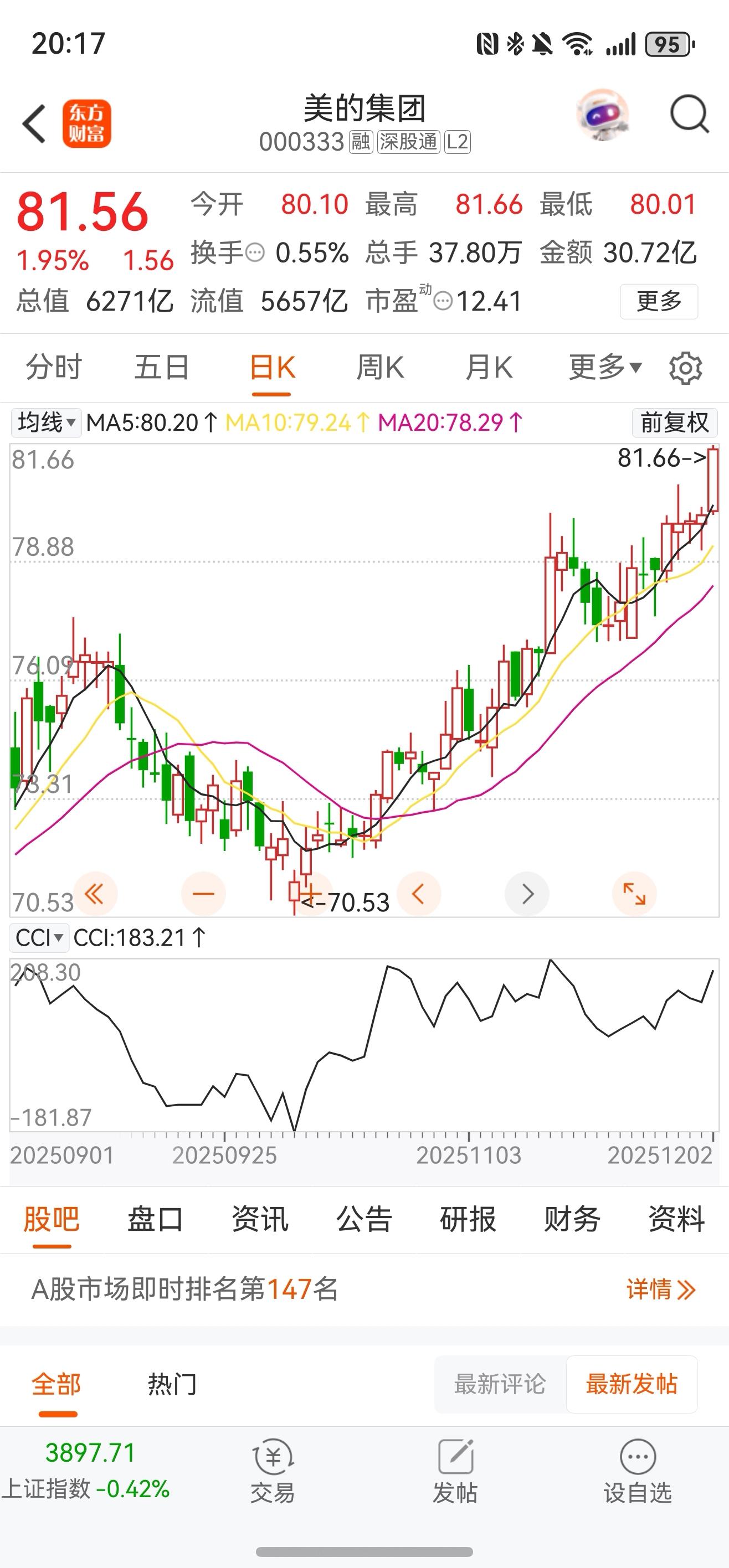The width and height of the screenshot is (729, 1568).
Task: Tap the CCI:183.21 value
Action: (140, 938)
